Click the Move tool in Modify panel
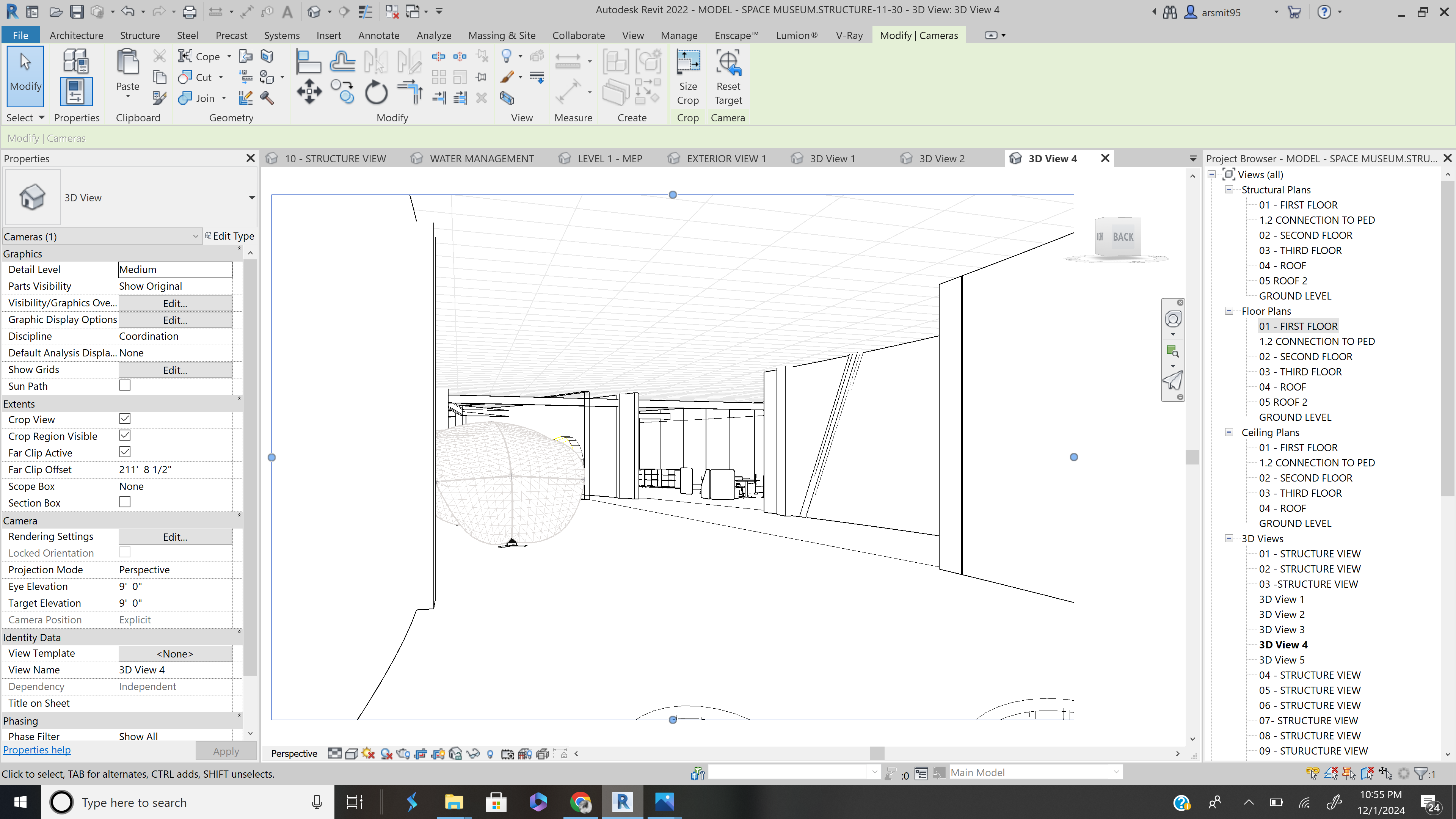Screen dimensions: 1456x819 tap(309, 92)
